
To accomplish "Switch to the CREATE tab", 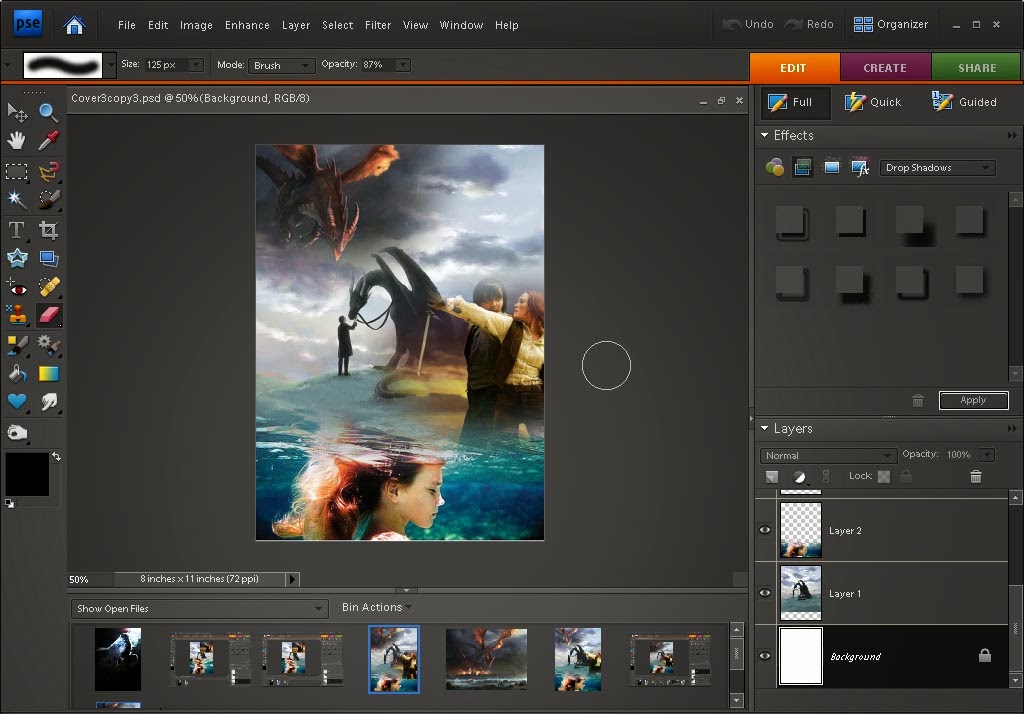I will tap(884, 68).
